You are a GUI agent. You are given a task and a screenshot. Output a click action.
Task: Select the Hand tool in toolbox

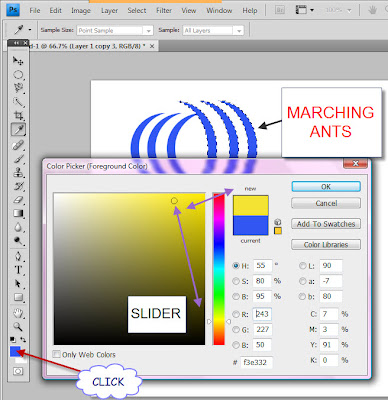[x=18, y=313]
